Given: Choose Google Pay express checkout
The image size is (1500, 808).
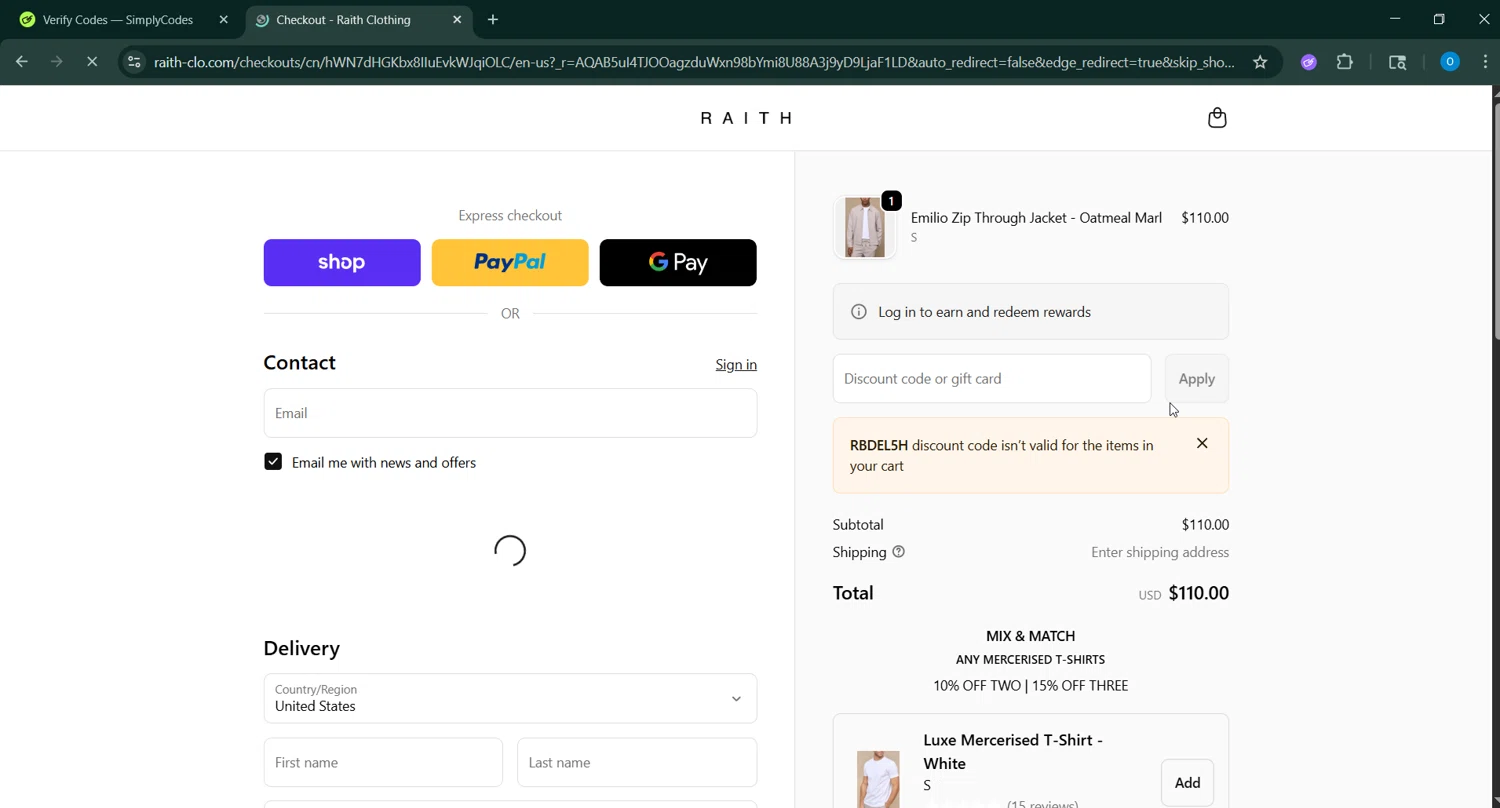Looking at the screenshot, I should [678, 262].
